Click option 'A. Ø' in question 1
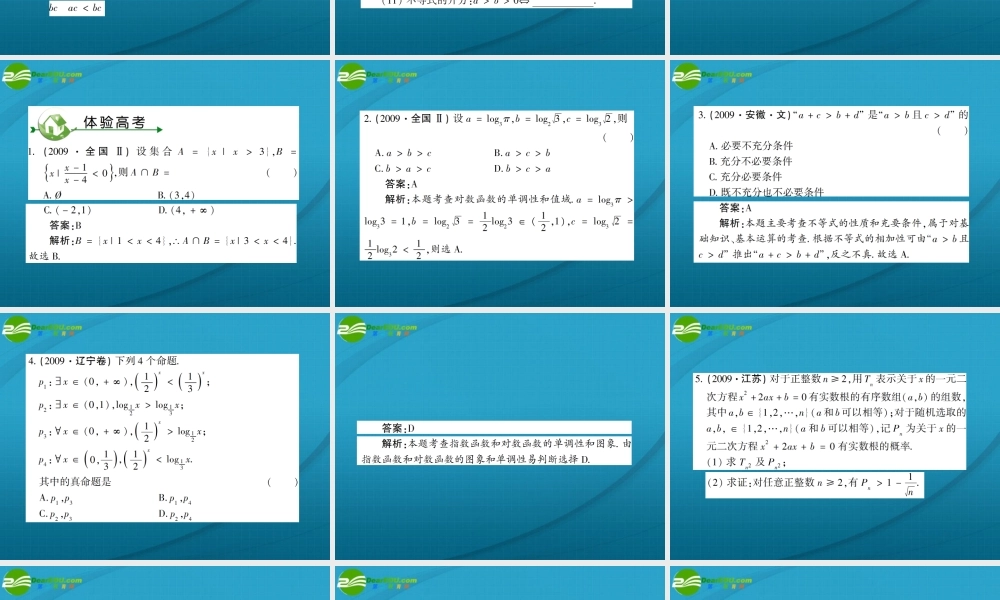 (52, 195)
